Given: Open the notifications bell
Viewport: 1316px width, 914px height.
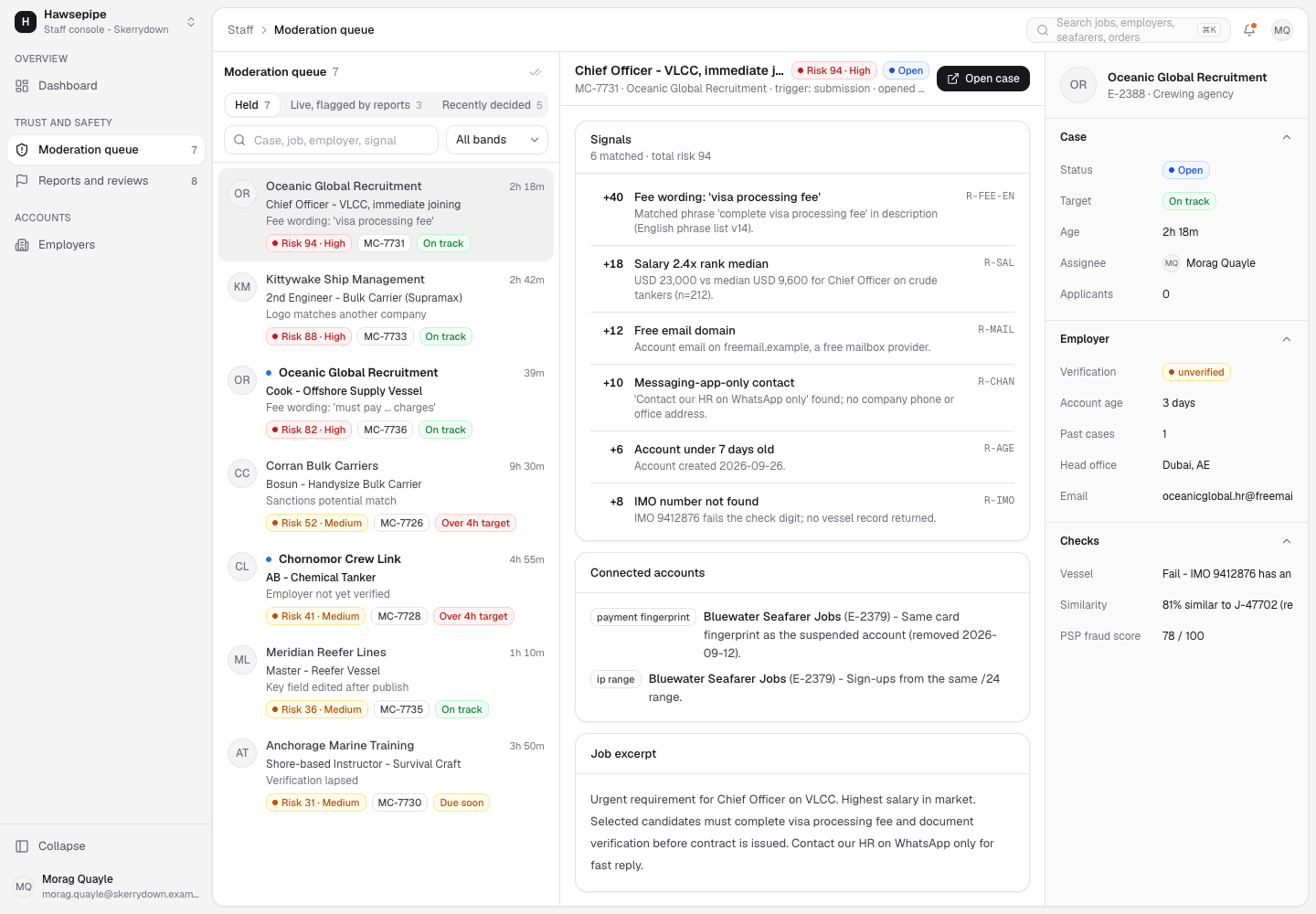Looking at the screenshot, I should pos(1249,30).
